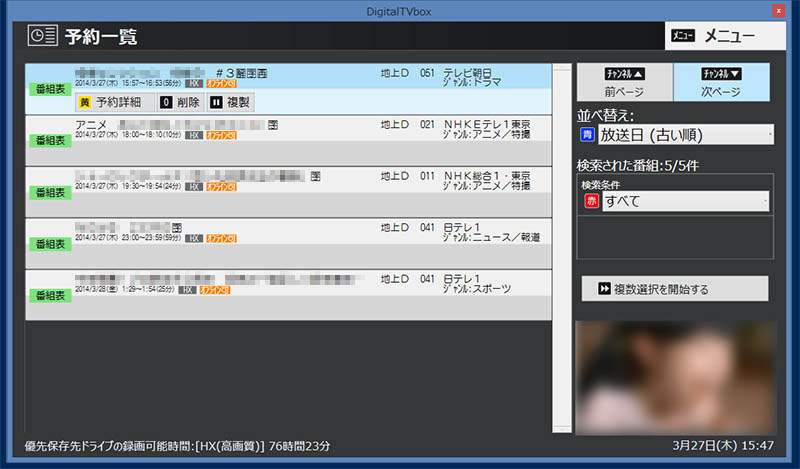
Task: Click the red 赤 icon beside すべて
Action: tap(590, 202)
